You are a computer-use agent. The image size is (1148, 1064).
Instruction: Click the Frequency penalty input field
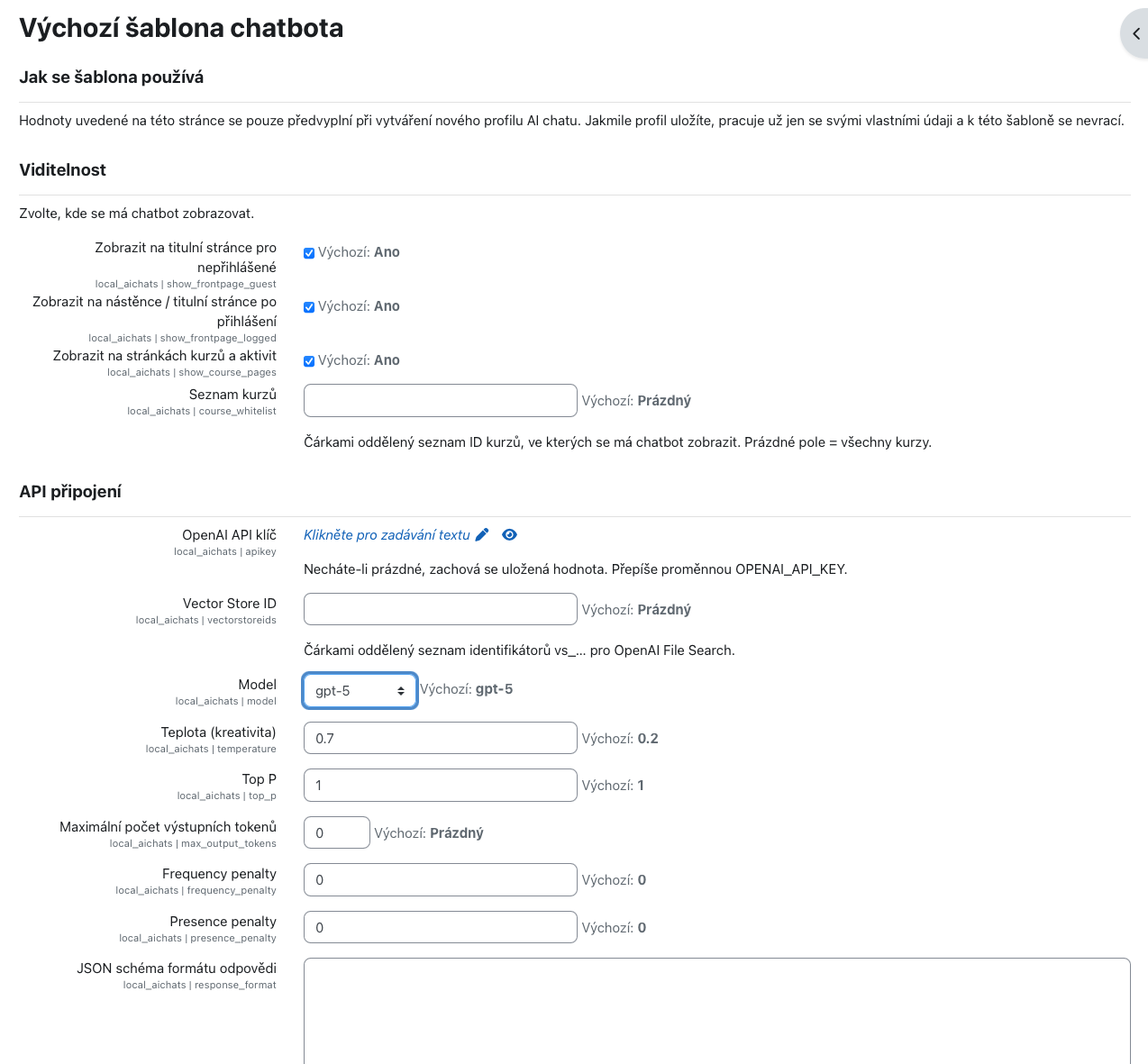pyautogui.click(x=440, y=880)
